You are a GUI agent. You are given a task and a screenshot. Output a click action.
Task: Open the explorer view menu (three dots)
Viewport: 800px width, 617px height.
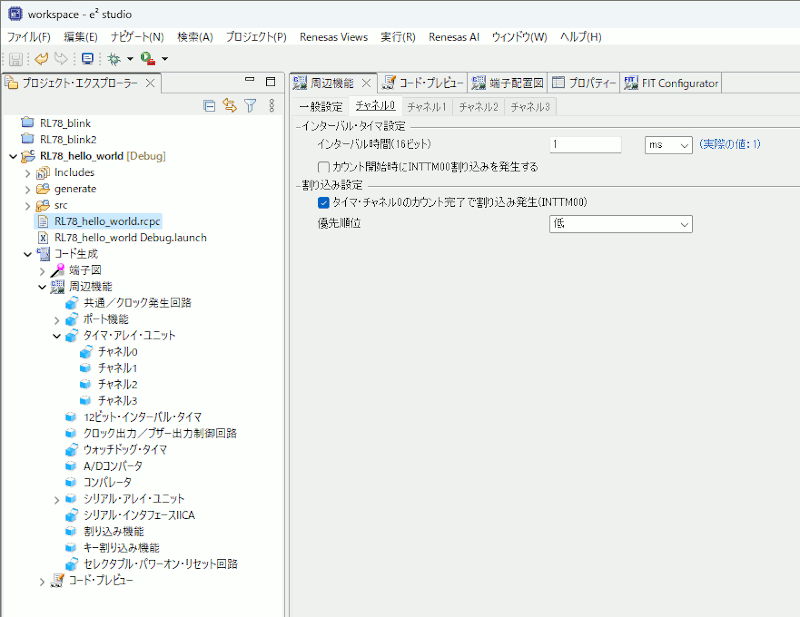tap(271, 105)
